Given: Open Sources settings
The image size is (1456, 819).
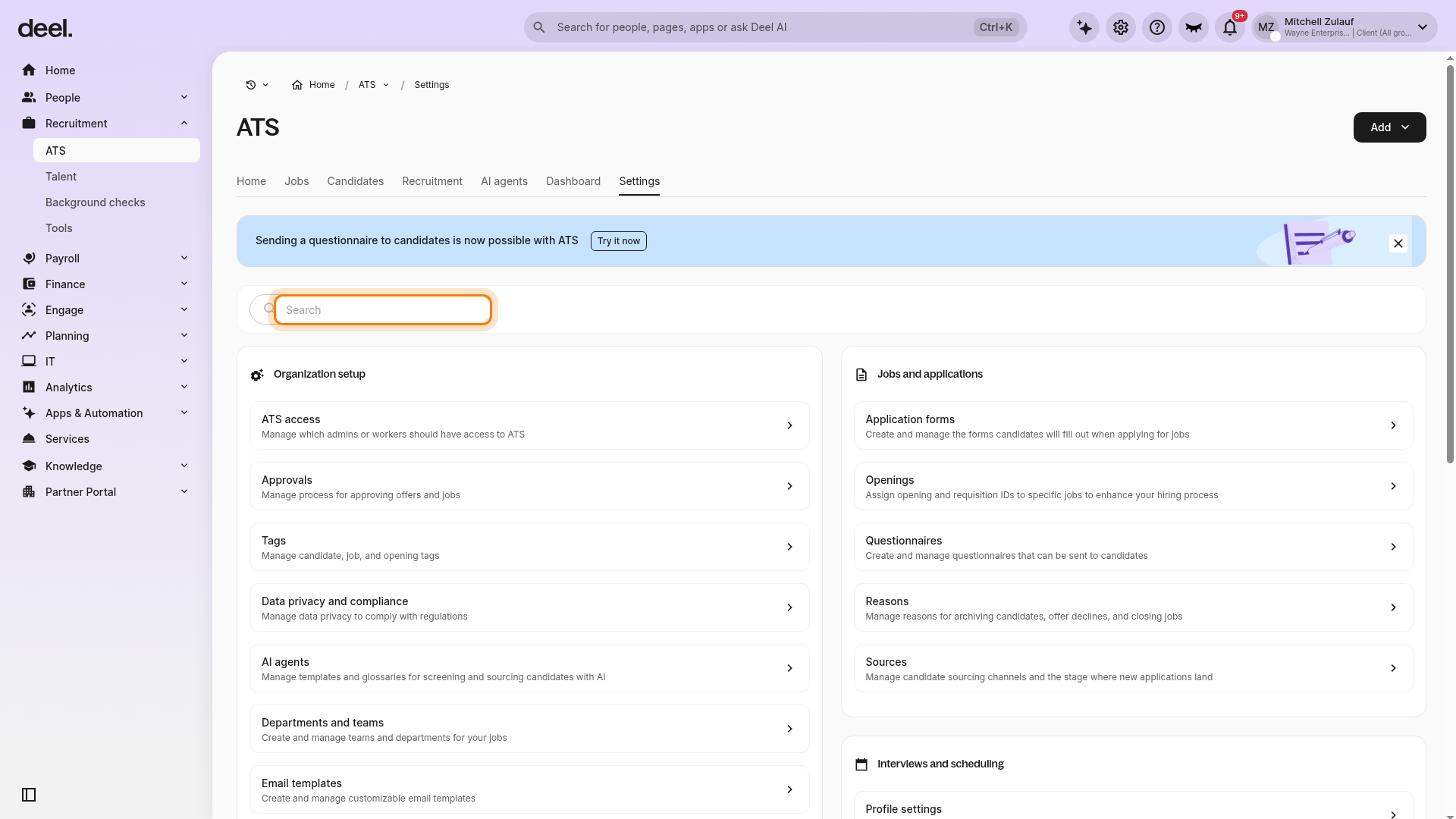Looking at the screenshot, I should [x=1133, y=668].
